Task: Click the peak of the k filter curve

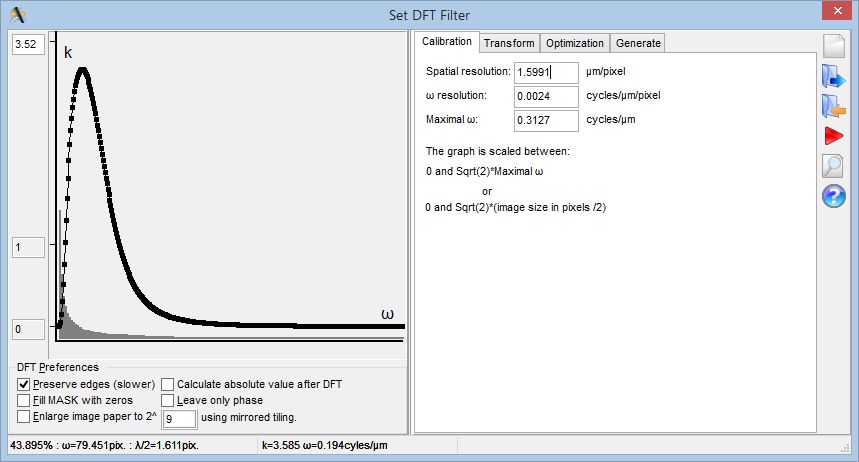Action: 83,70
